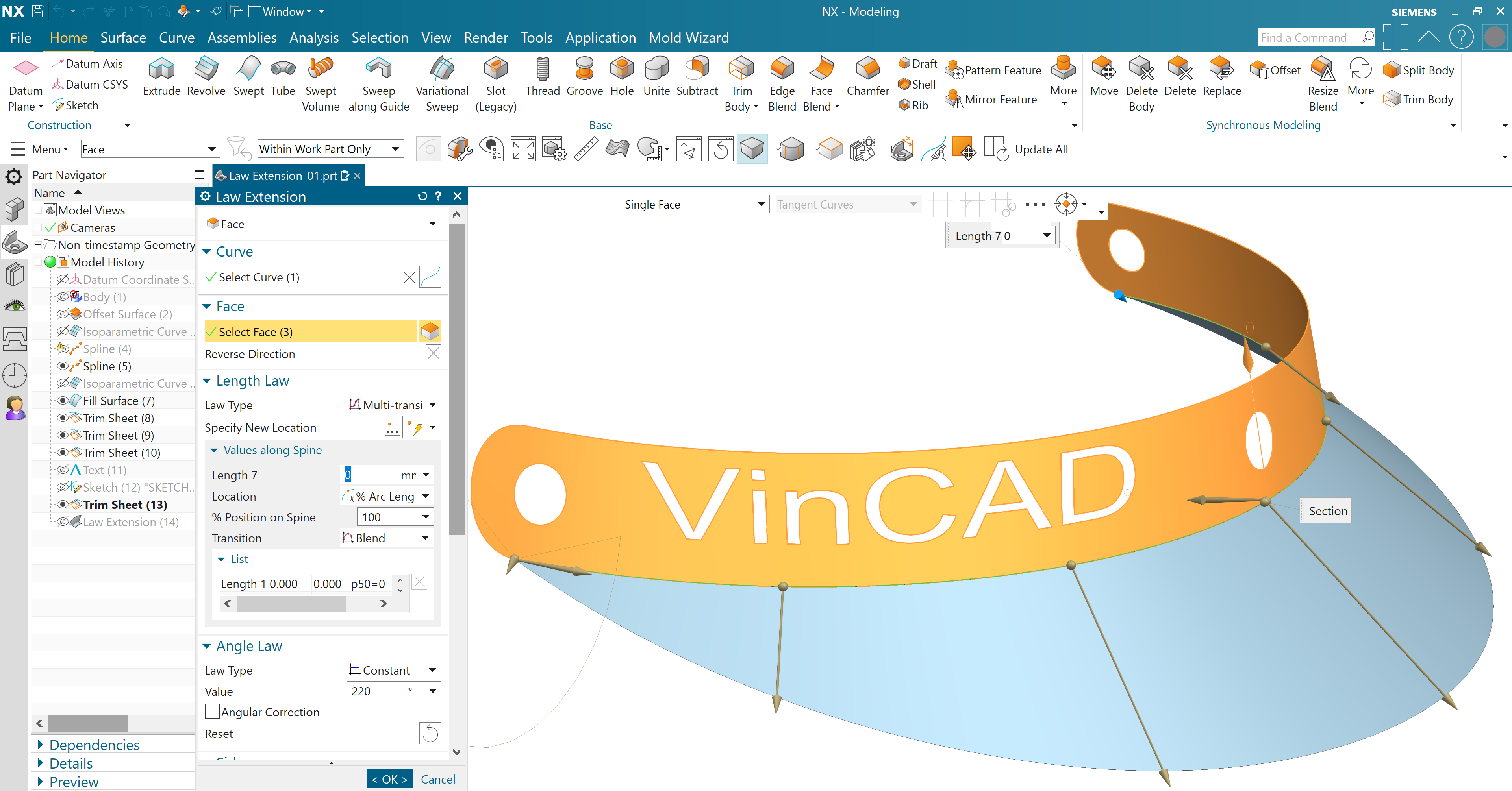This screenshot has height=791, width=1512.
Task: Collapse the Length Law section
Action: click(x=207, y=381)
